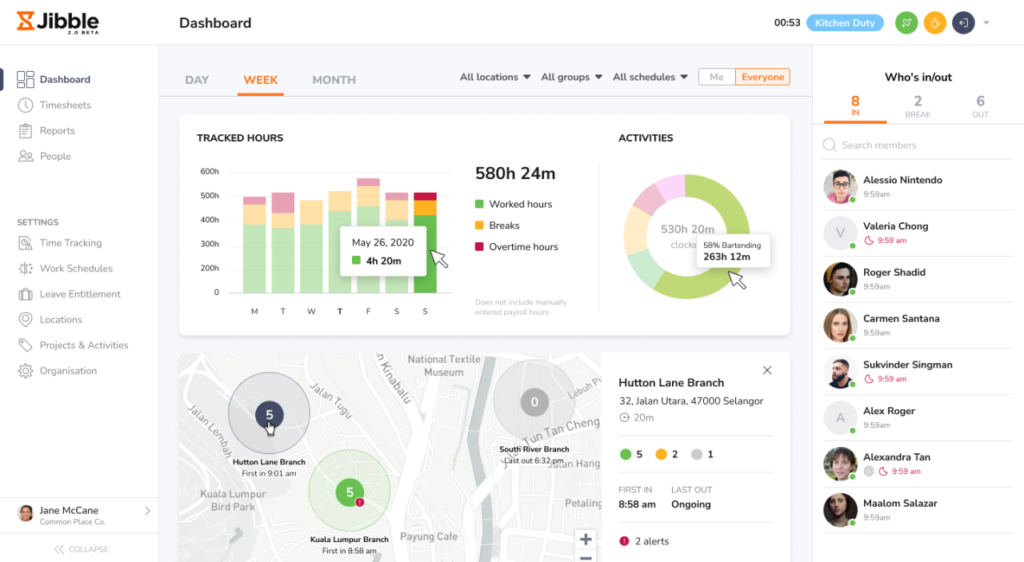
Task: Open the Reports section icon
Action: pos(26,131)
